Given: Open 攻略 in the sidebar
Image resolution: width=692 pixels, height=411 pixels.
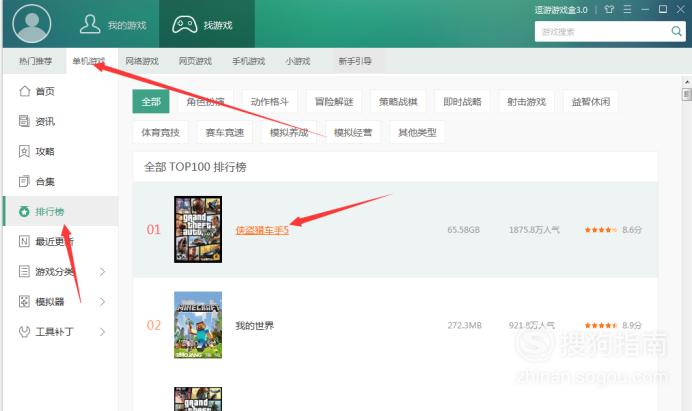Looking at the screenshot, I should pos(60,151).
